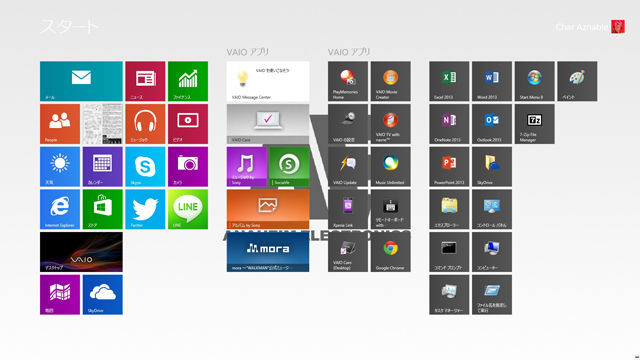Viewport: 640px width, 360px height.
Task: Open Word 2013
Action: point(492,81)
